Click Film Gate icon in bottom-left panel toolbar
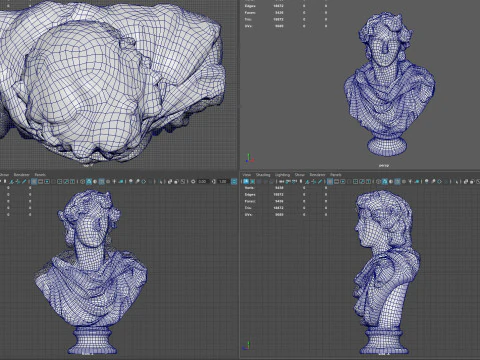Image resolution: width=480 pixels, height=360 pixels. (40, 182)
